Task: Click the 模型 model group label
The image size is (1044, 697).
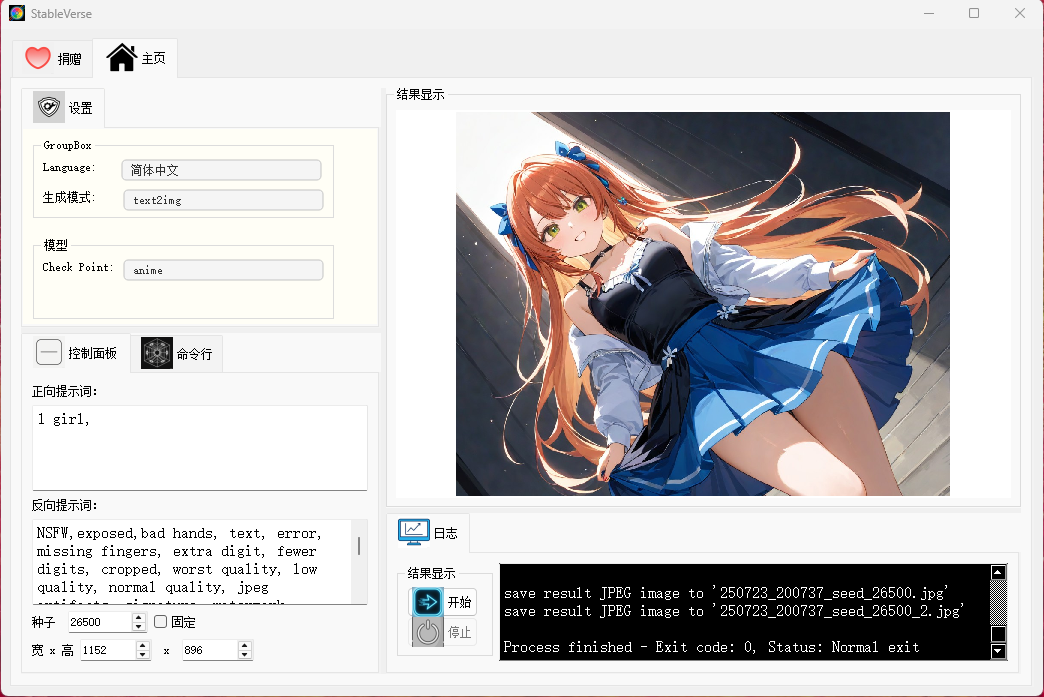Action: pyautogui.click(x=55, y=245)
